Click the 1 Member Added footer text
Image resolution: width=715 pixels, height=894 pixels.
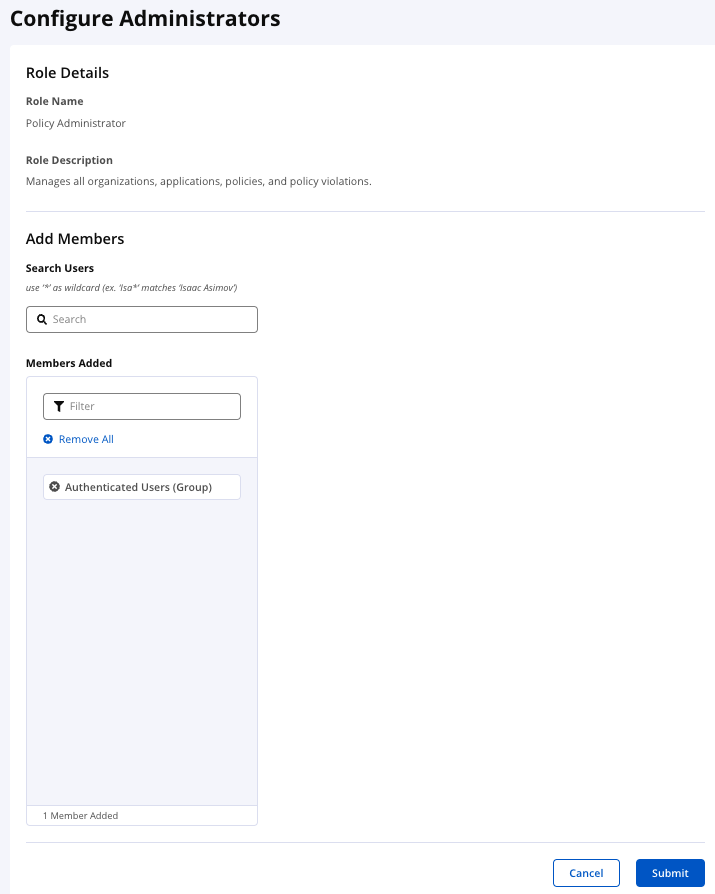click(x=80, y=816)
